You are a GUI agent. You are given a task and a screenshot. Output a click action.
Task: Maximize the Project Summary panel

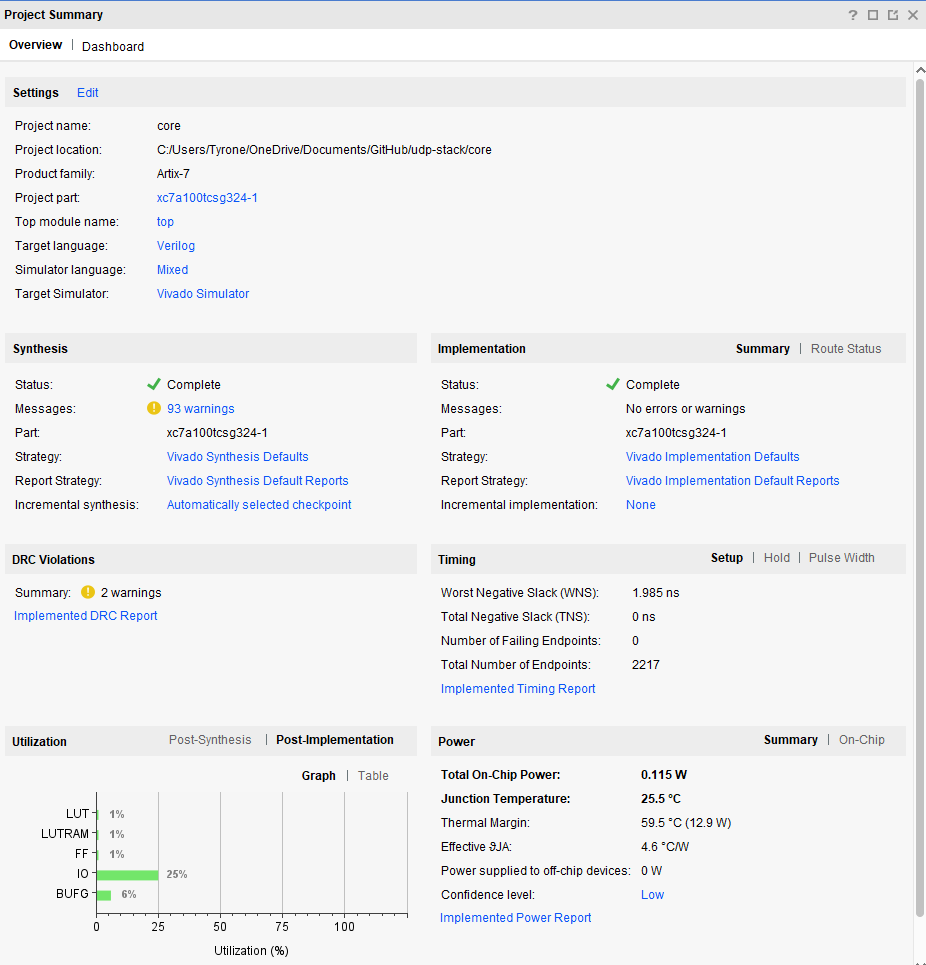point(872,15)
